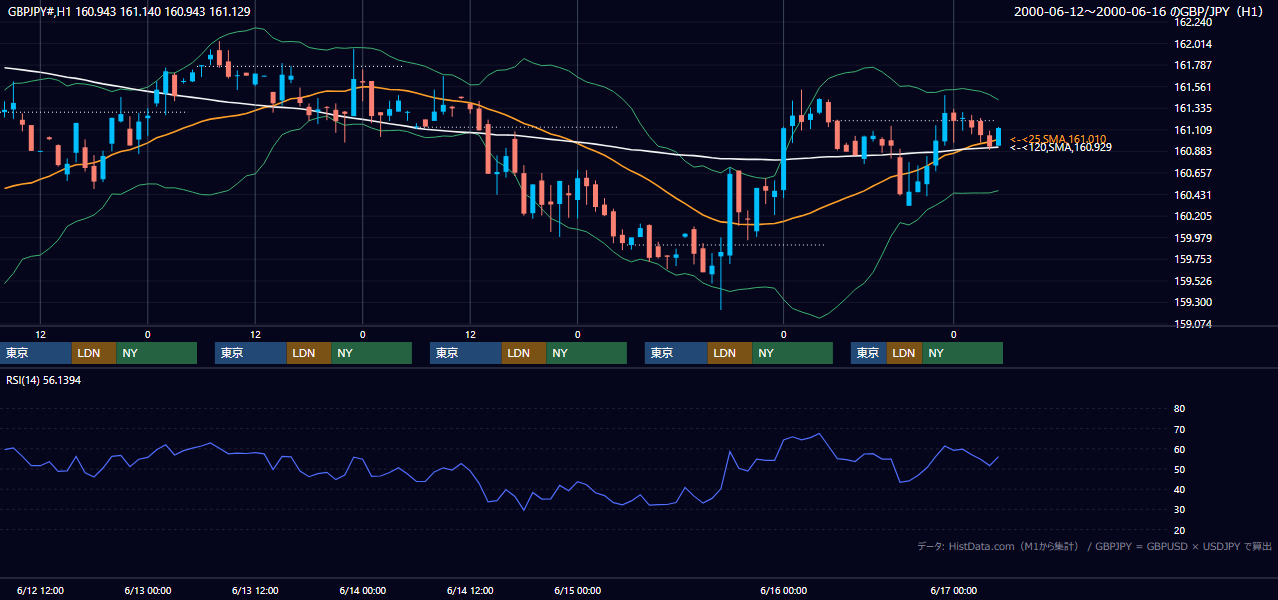
Task: Click RSI scale value 30
Action: (x=1179, y=510)
